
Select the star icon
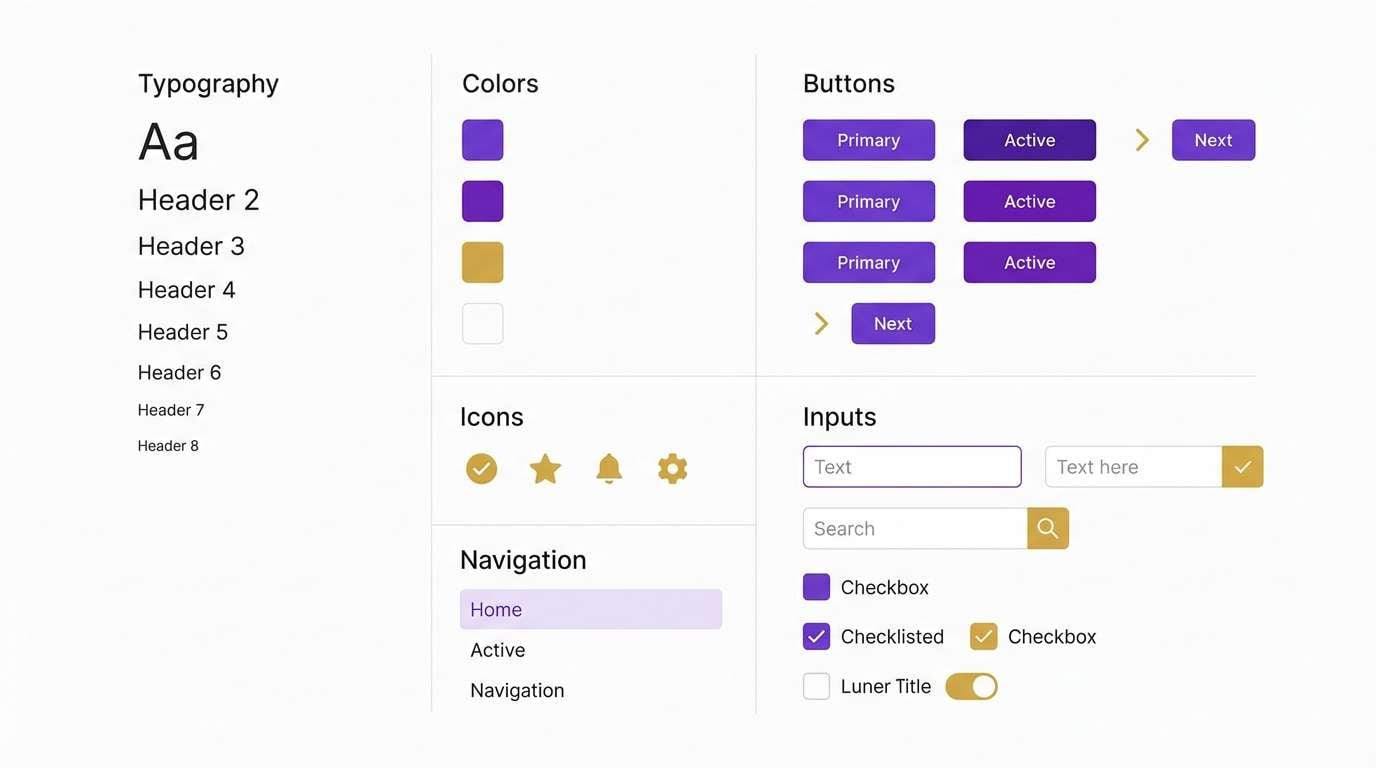point(545,467)
